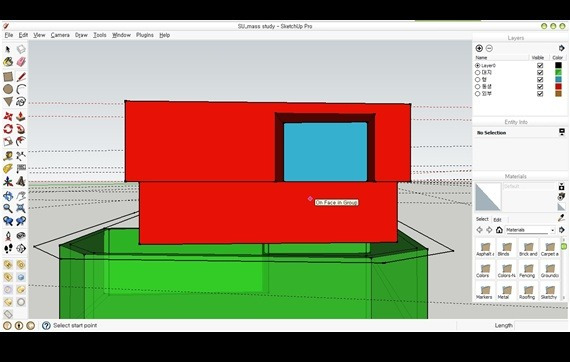Select the 3D Text tool
This screenshot has height=362, width=570.
21,181
